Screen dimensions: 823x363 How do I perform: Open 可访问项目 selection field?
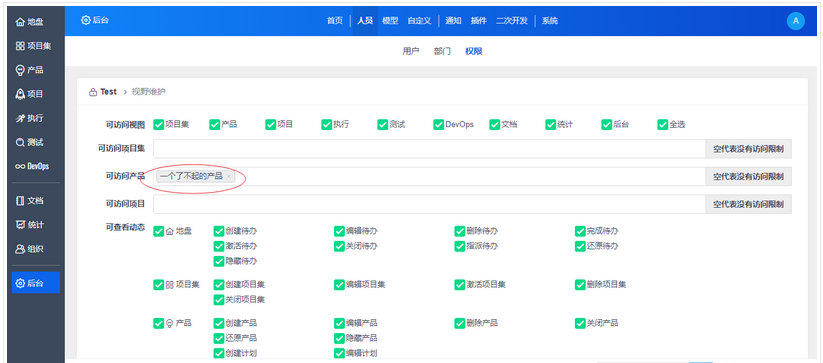pos(429,204)
